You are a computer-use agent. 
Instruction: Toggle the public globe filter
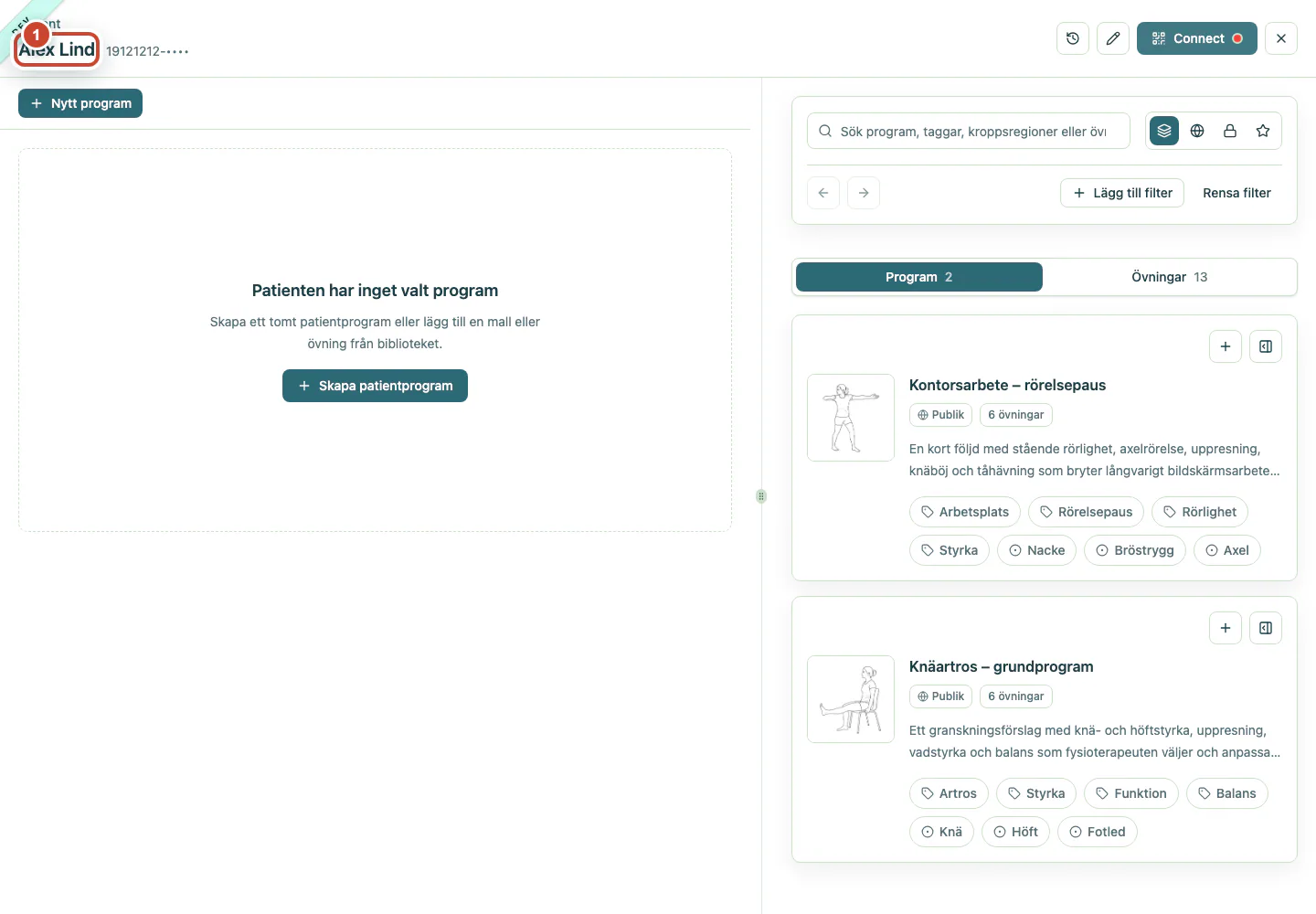point(1197,131)
